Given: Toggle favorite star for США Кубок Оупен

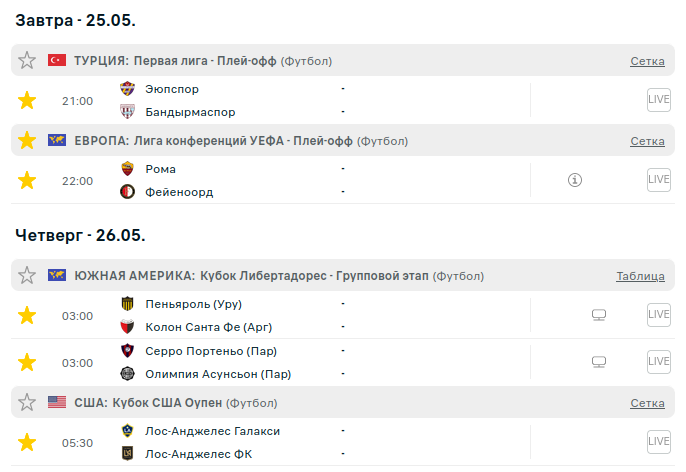Looking at the screenshot, I should [27, 402].
